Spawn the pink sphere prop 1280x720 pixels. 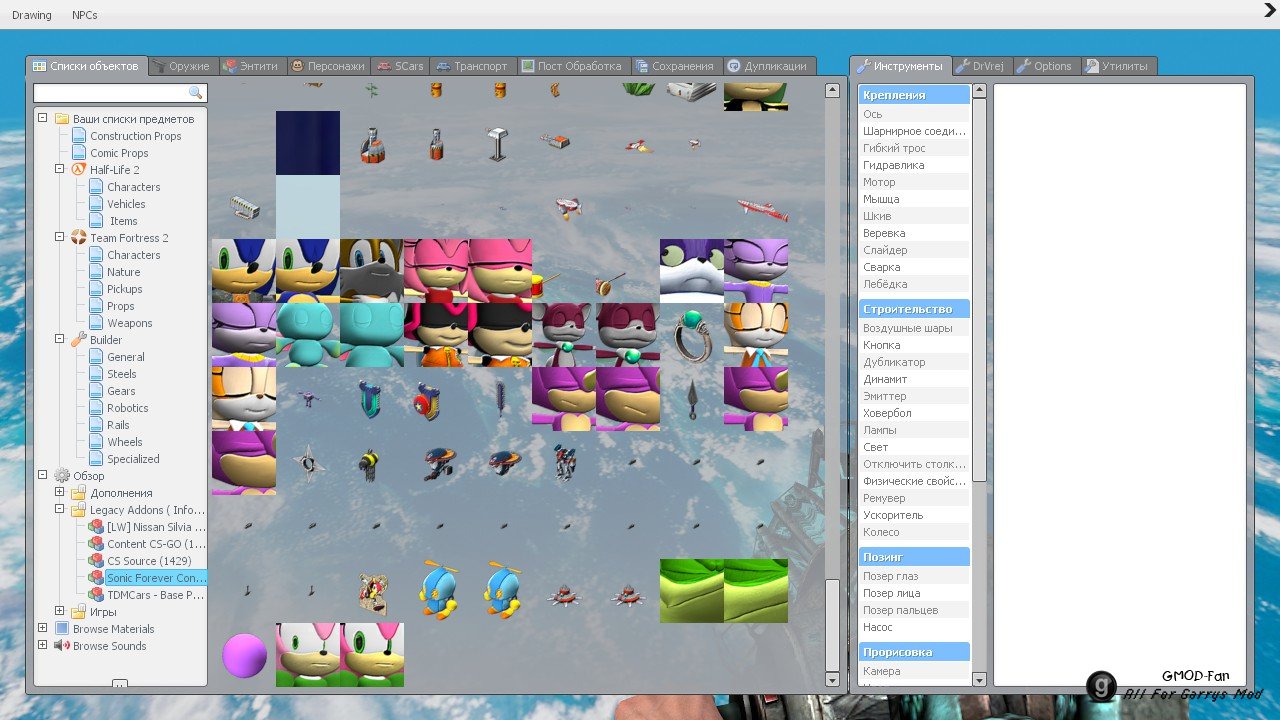coord(244,655)
